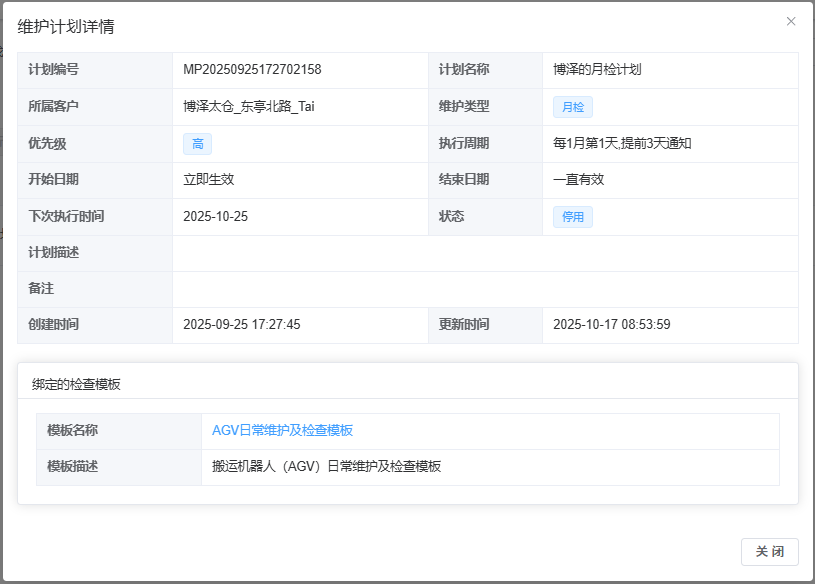
Task: Select the plan number MP20250925172702158
Action: [252, 70]
